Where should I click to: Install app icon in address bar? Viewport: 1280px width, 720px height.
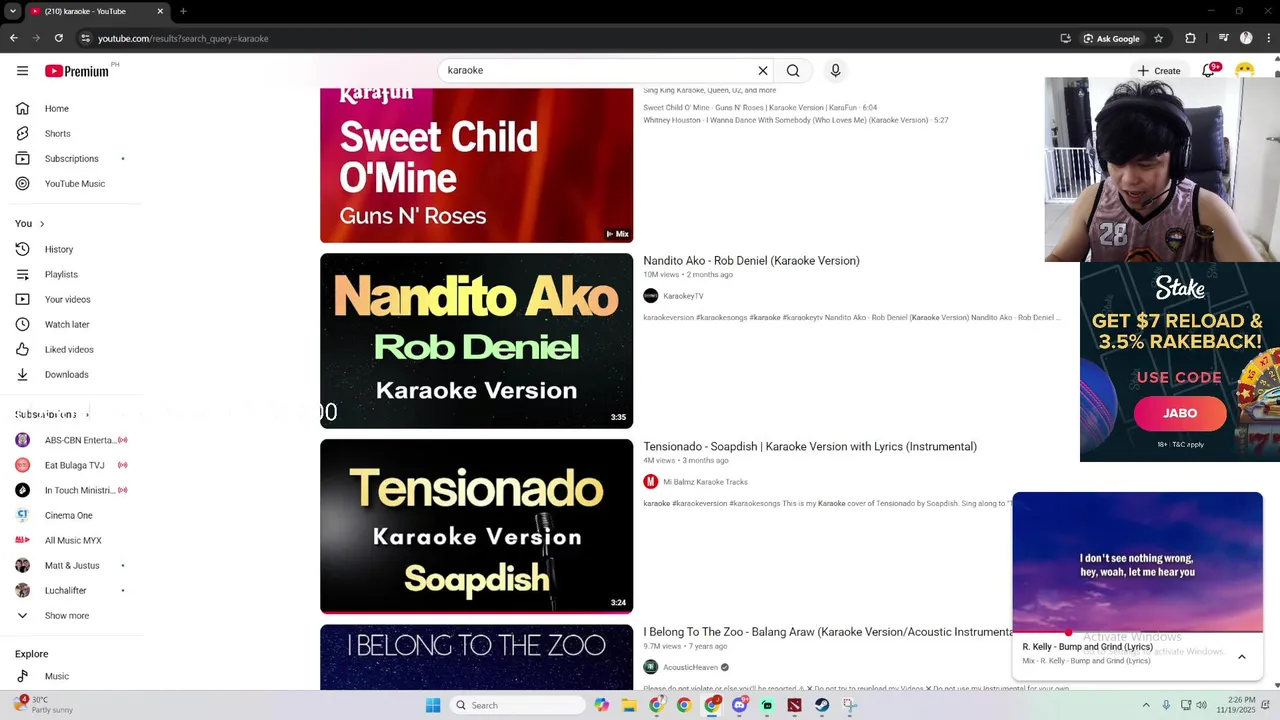[1066, 38]
